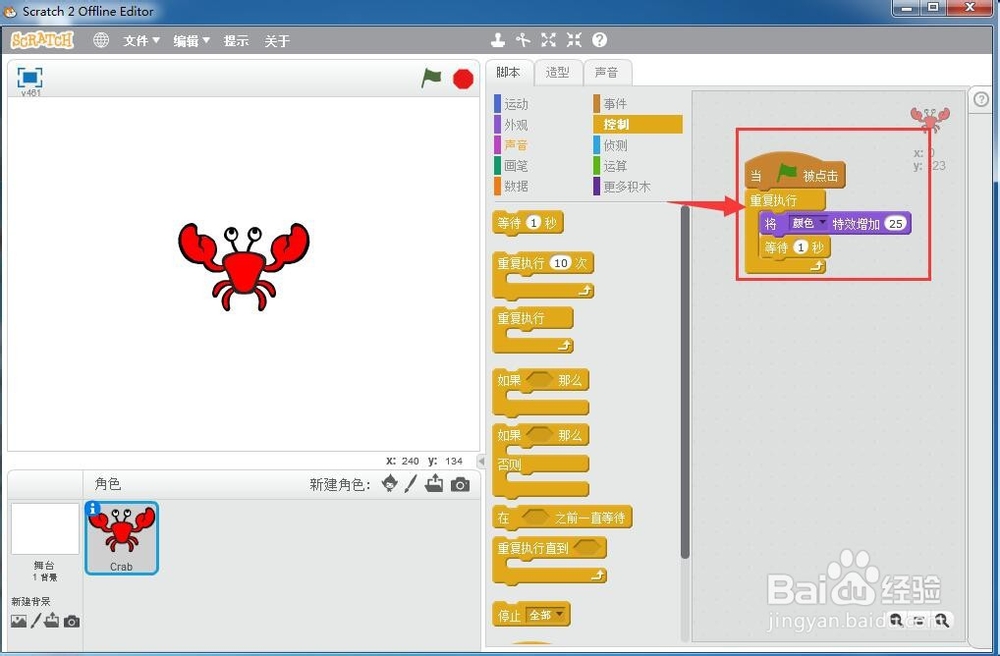Click the crab on the stage

click(244, 266)
